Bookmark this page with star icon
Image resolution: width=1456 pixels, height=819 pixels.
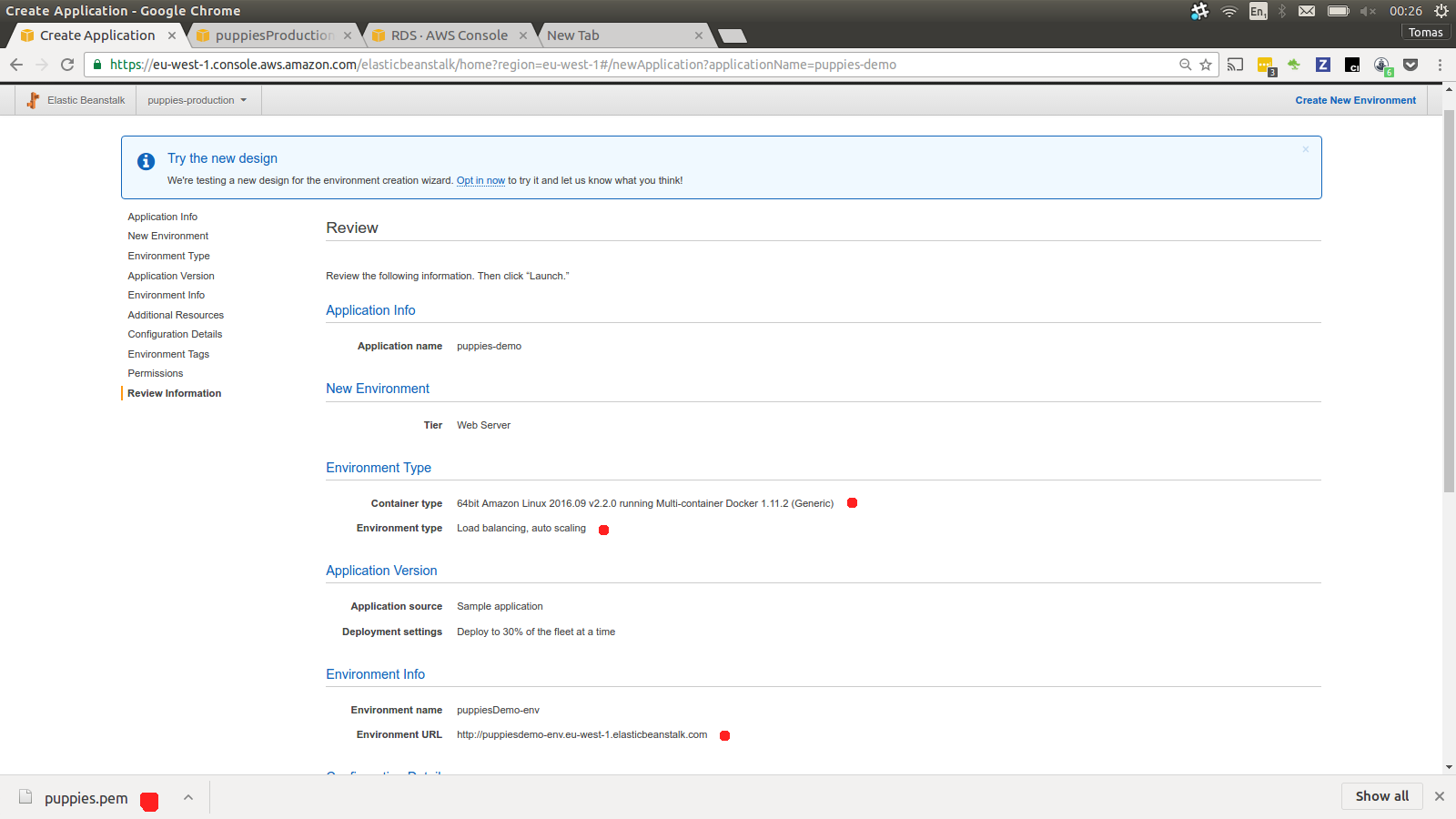[x=1206, y=65]
